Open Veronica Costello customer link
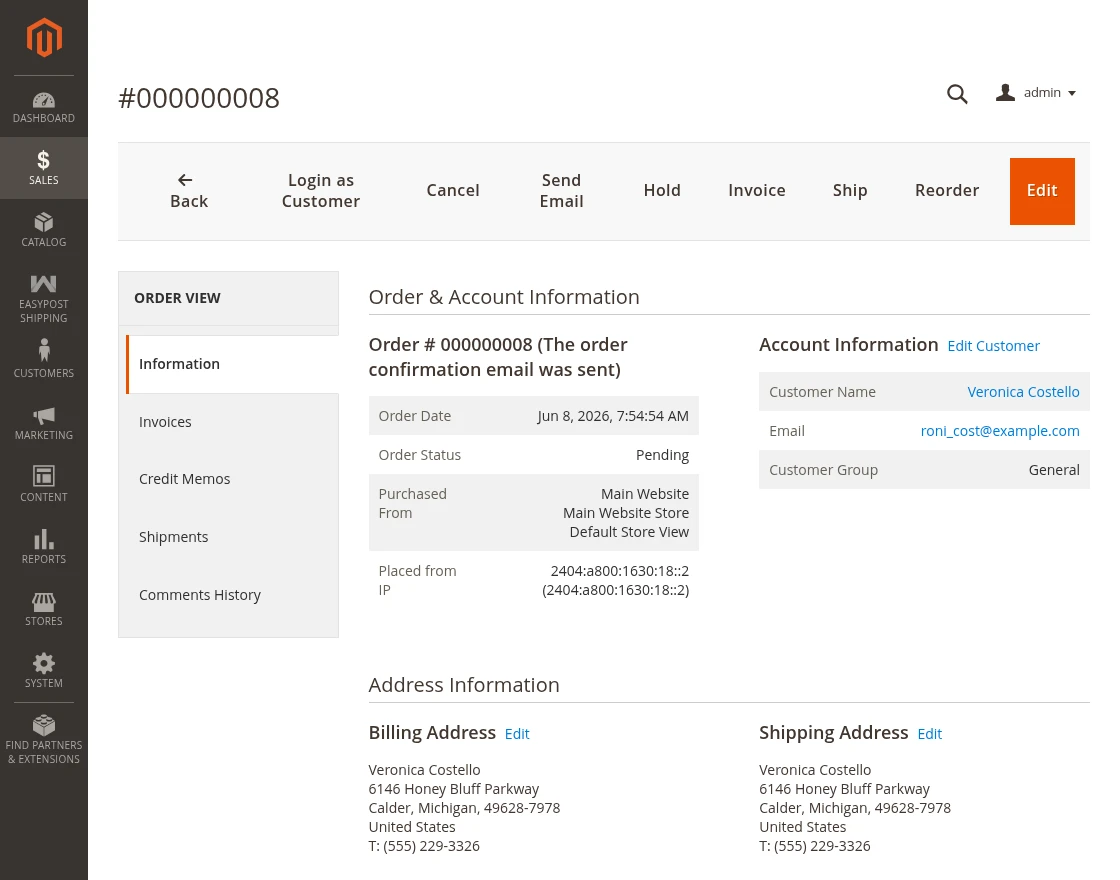 click(1024, 392)
